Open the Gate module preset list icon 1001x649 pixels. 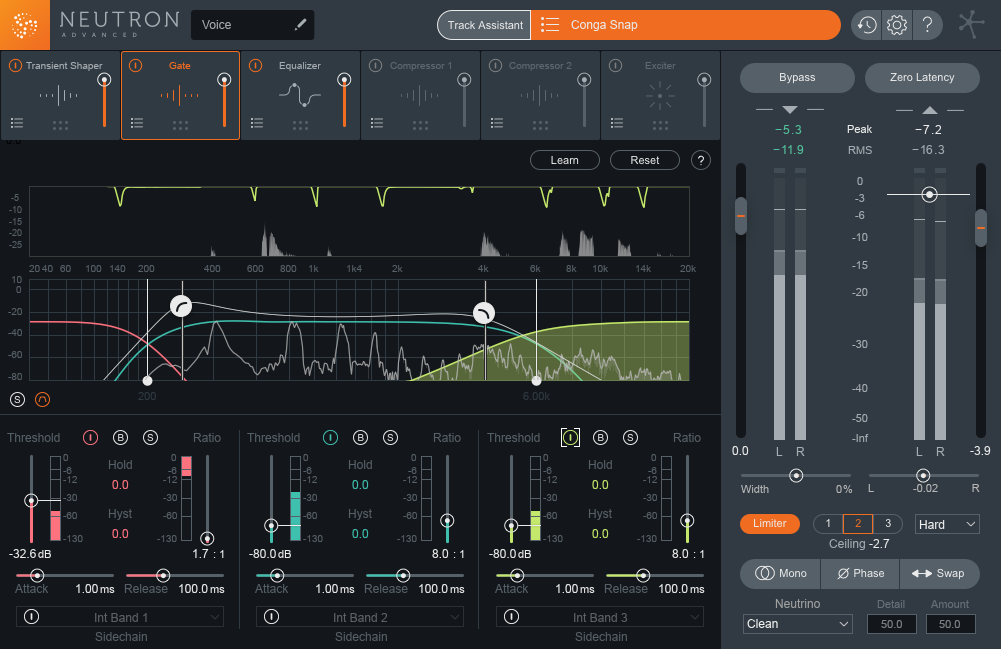point(137,123)
